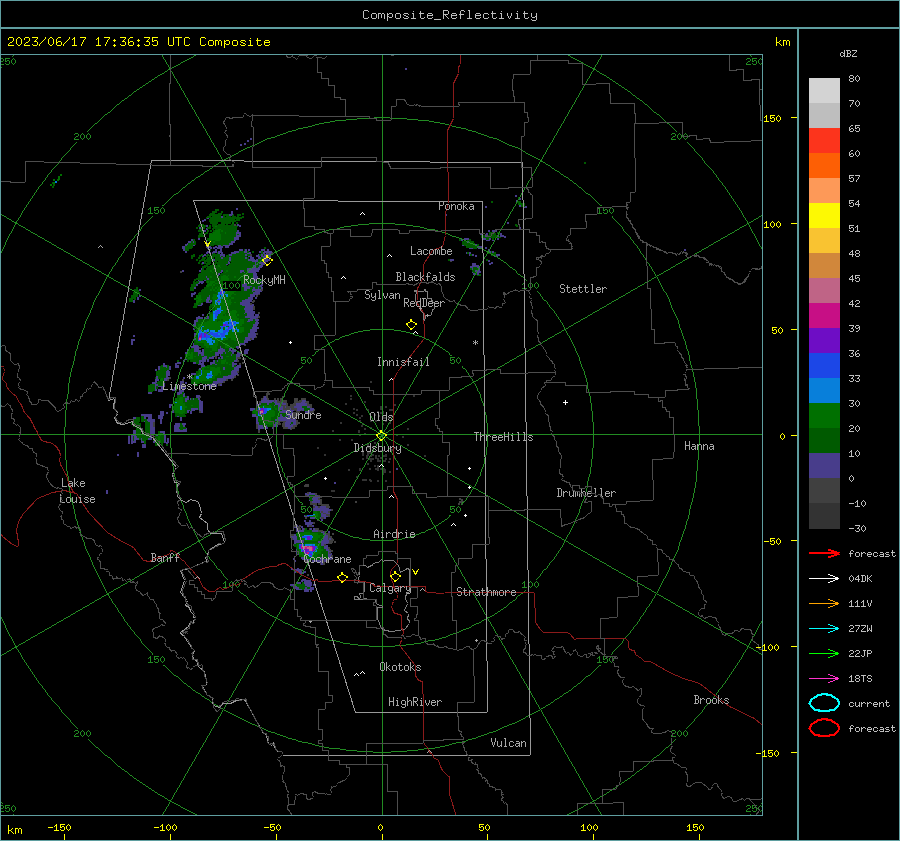Click the cyan 'current' ellipse icon
The image size is (900, 841).
click(x=824, y=703)
